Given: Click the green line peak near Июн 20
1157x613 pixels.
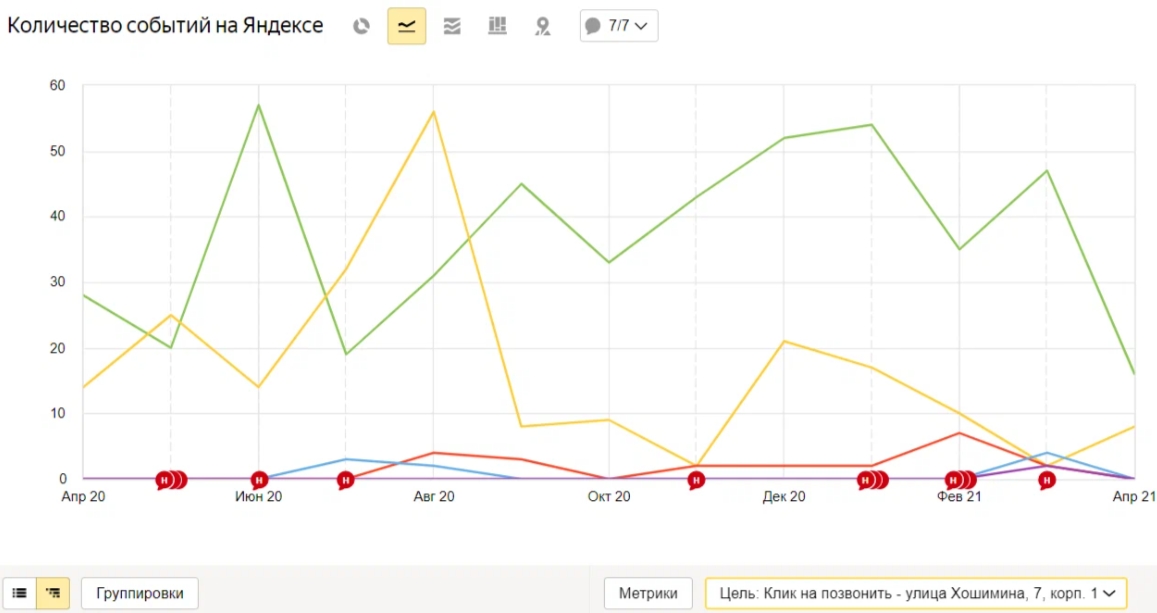Looking at the screenshot, I should click(x=259, y=105).
